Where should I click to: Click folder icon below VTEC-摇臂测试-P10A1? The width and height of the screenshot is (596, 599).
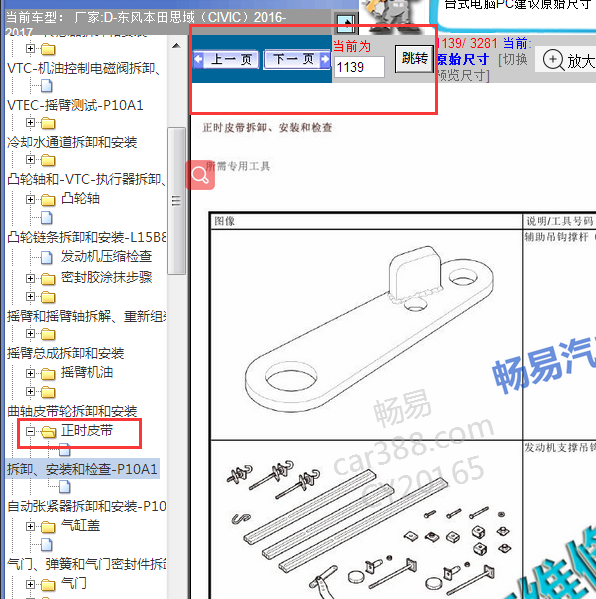click(x=48, y=123)
